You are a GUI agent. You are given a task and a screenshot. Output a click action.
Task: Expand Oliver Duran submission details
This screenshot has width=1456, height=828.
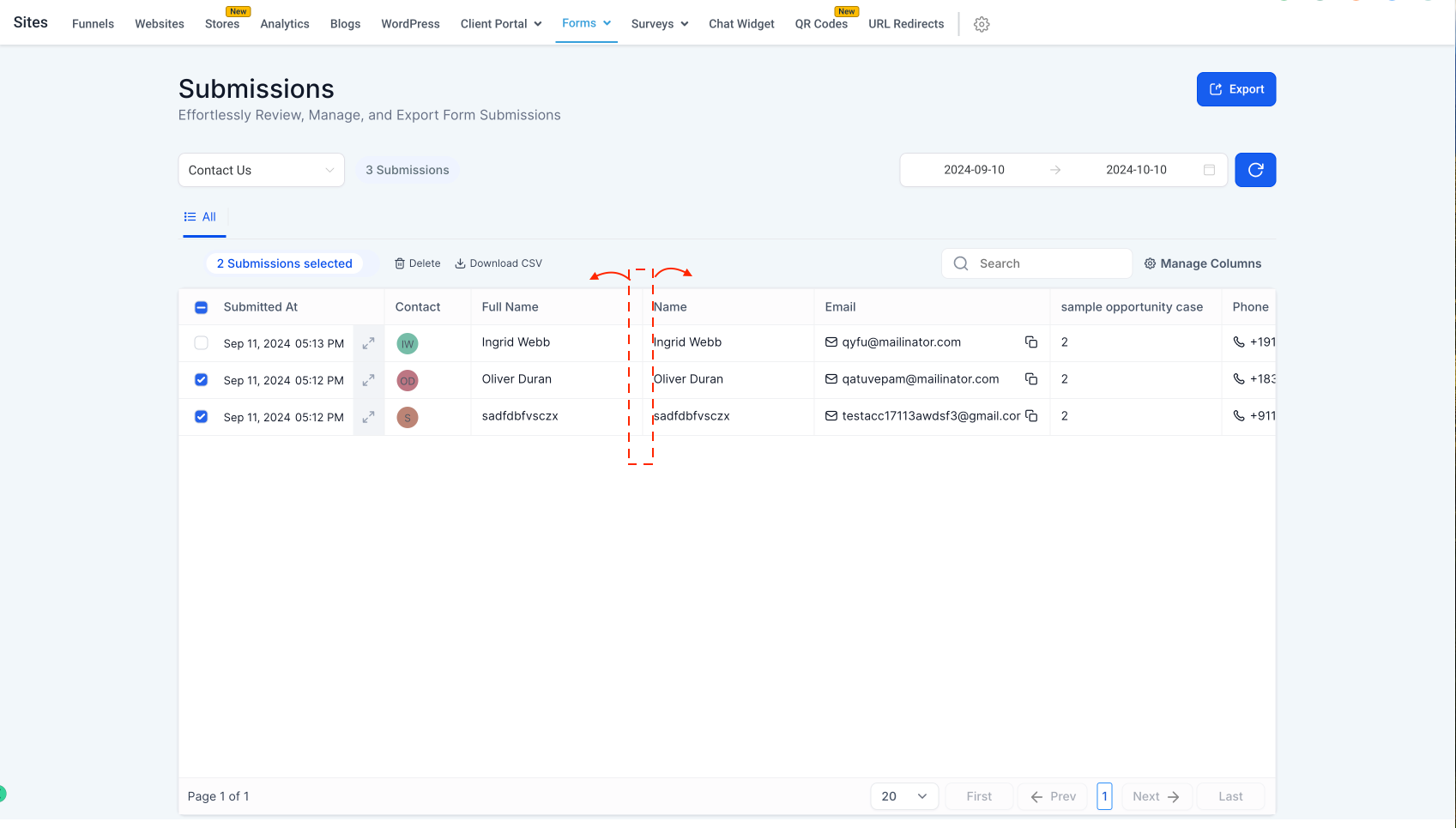(368, 380)
